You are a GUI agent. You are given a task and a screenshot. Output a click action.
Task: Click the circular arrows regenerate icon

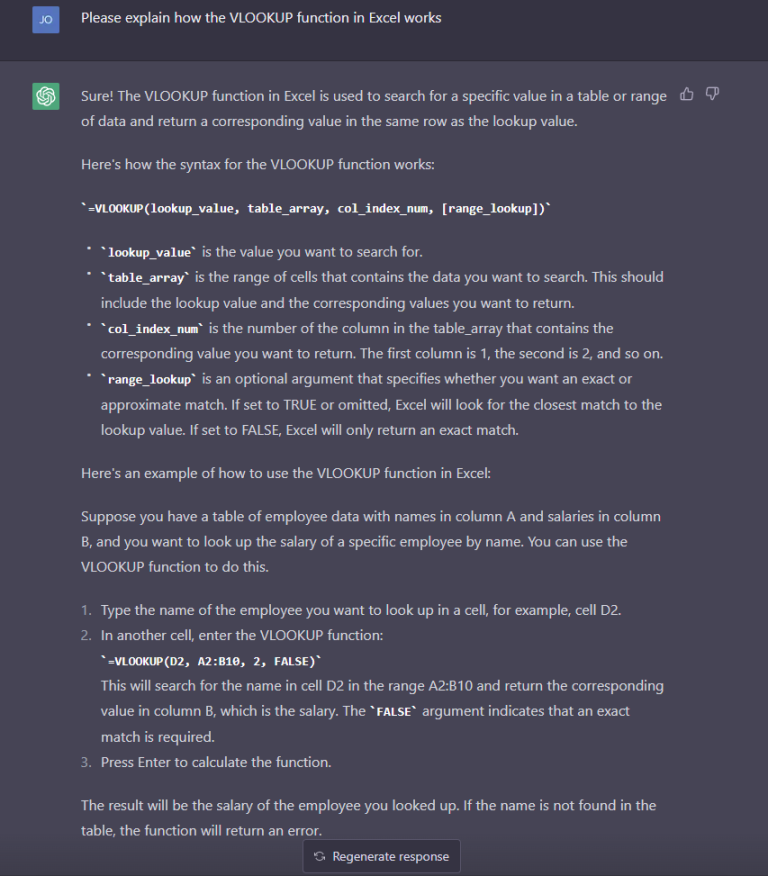[x=320, y=856]
